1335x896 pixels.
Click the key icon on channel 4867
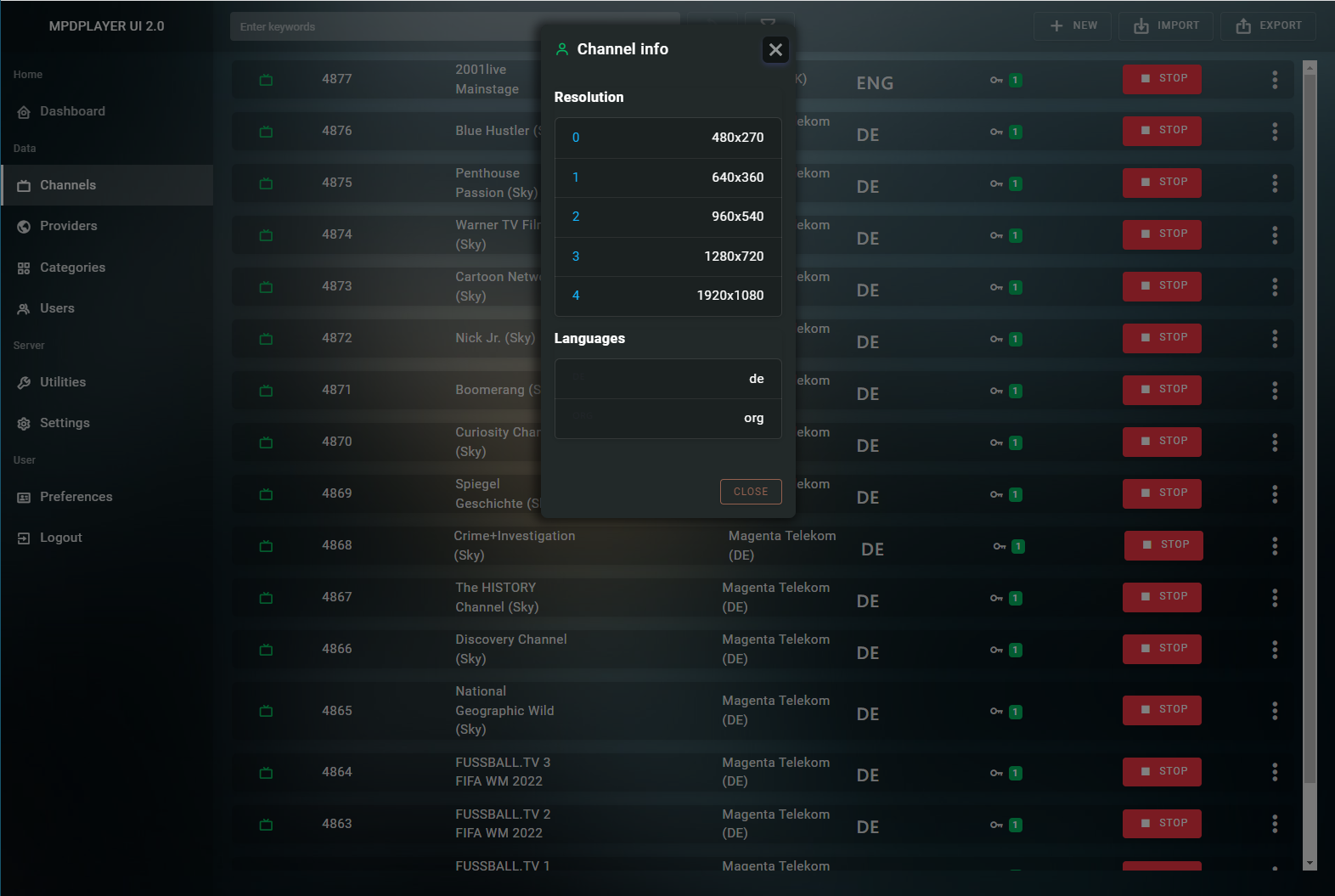[x=996, y=599]
